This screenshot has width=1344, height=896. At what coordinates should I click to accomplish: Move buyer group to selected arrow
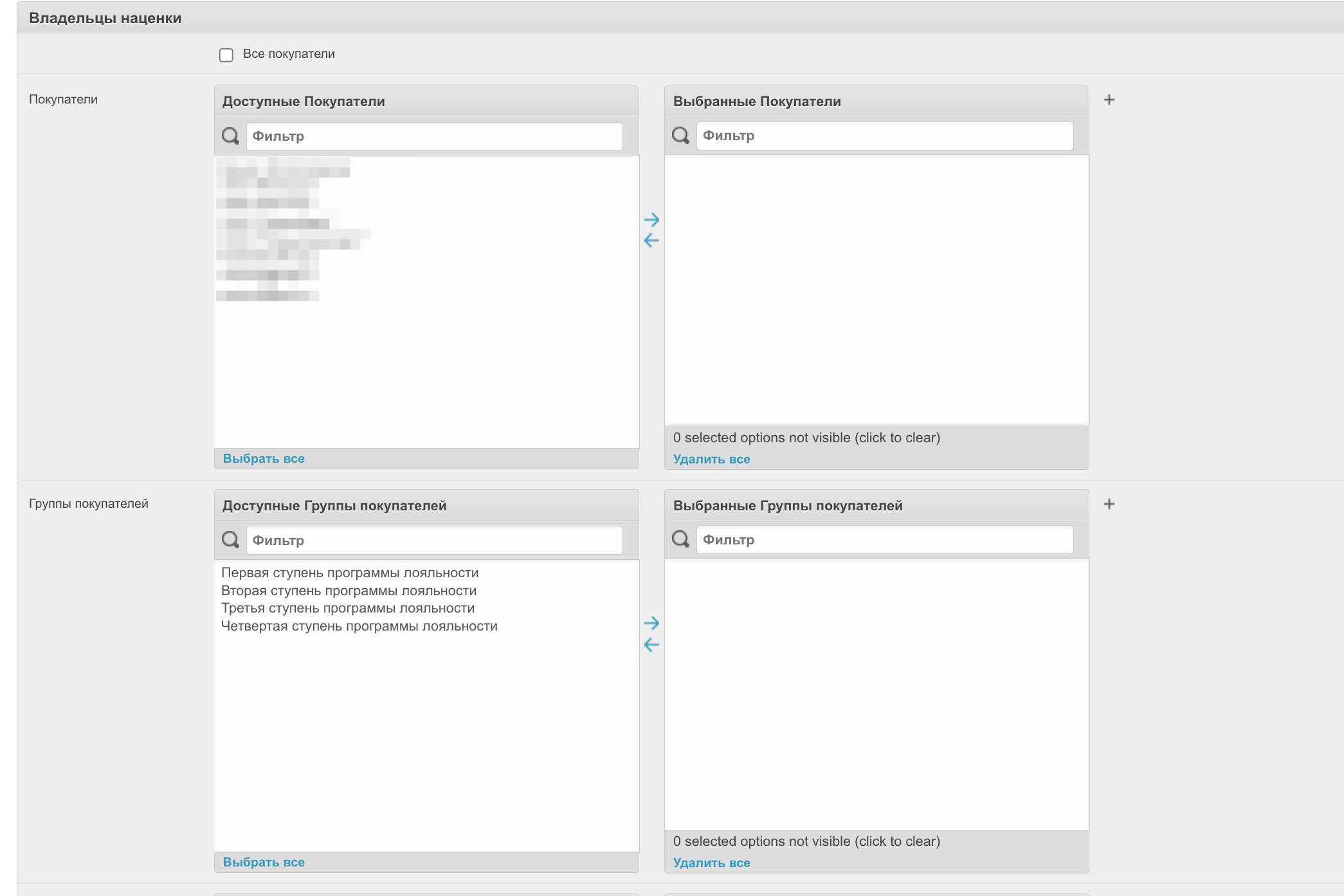tap(651, 623)
